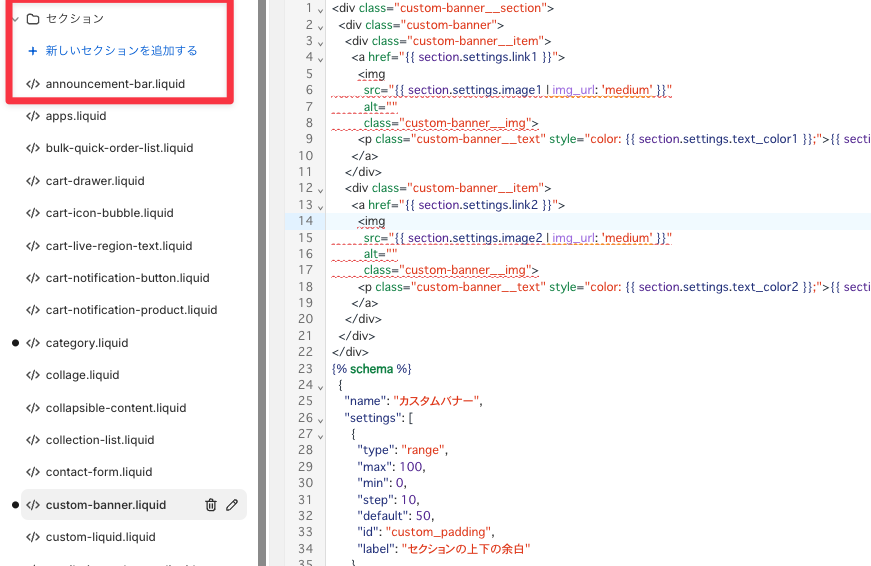Open announcement-bar.liquid file
Viewport: 871px width, 566px height.
[x=115, y=84]
